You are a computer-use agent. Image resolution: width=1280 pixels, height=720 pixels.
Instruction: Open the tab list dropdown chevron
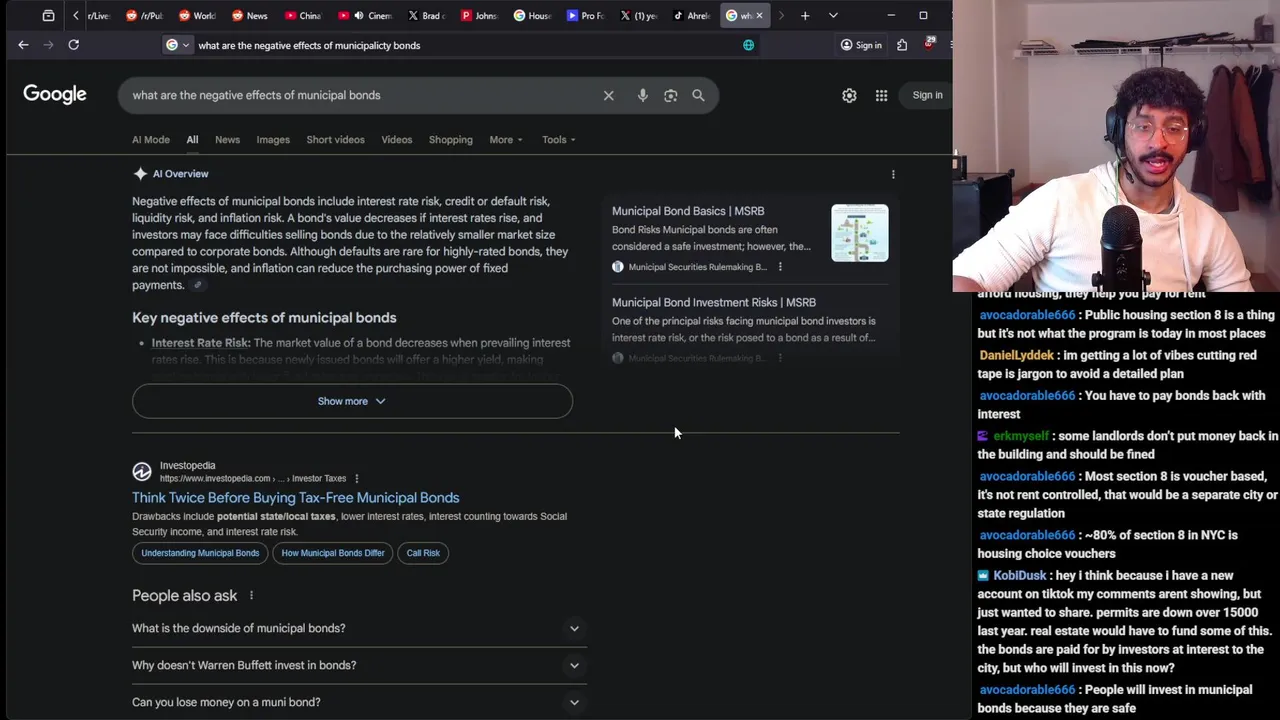833,15
